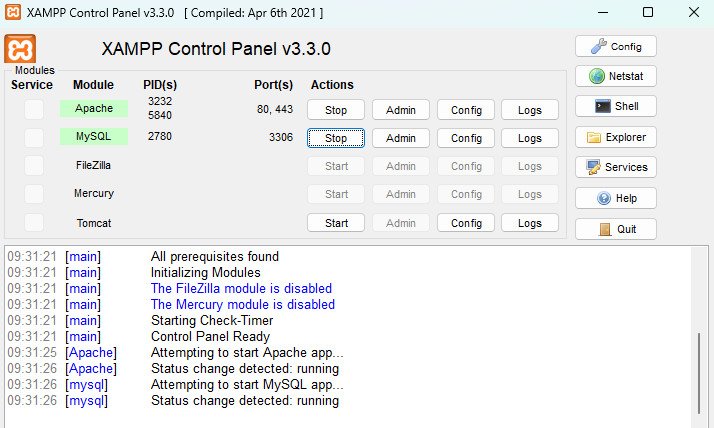Open Config via wrench icon button
The width and height of the screenshot is (714, 428).
(616, 46)
